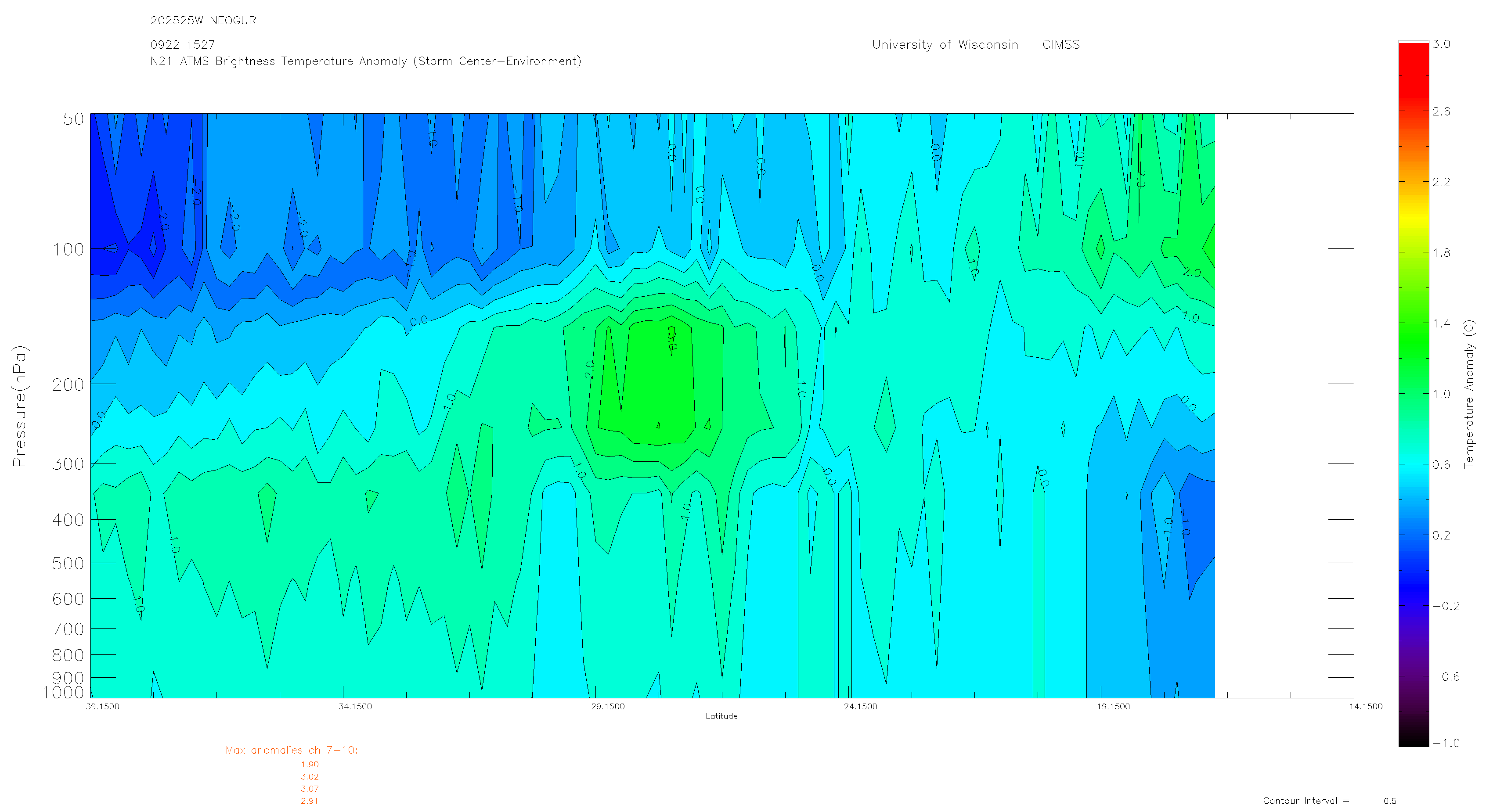Click the Max anomalies ch 7-10 heading
The width and height of the screenshot is (1504, 812).
pyautogui.click(x=291, y=750)
